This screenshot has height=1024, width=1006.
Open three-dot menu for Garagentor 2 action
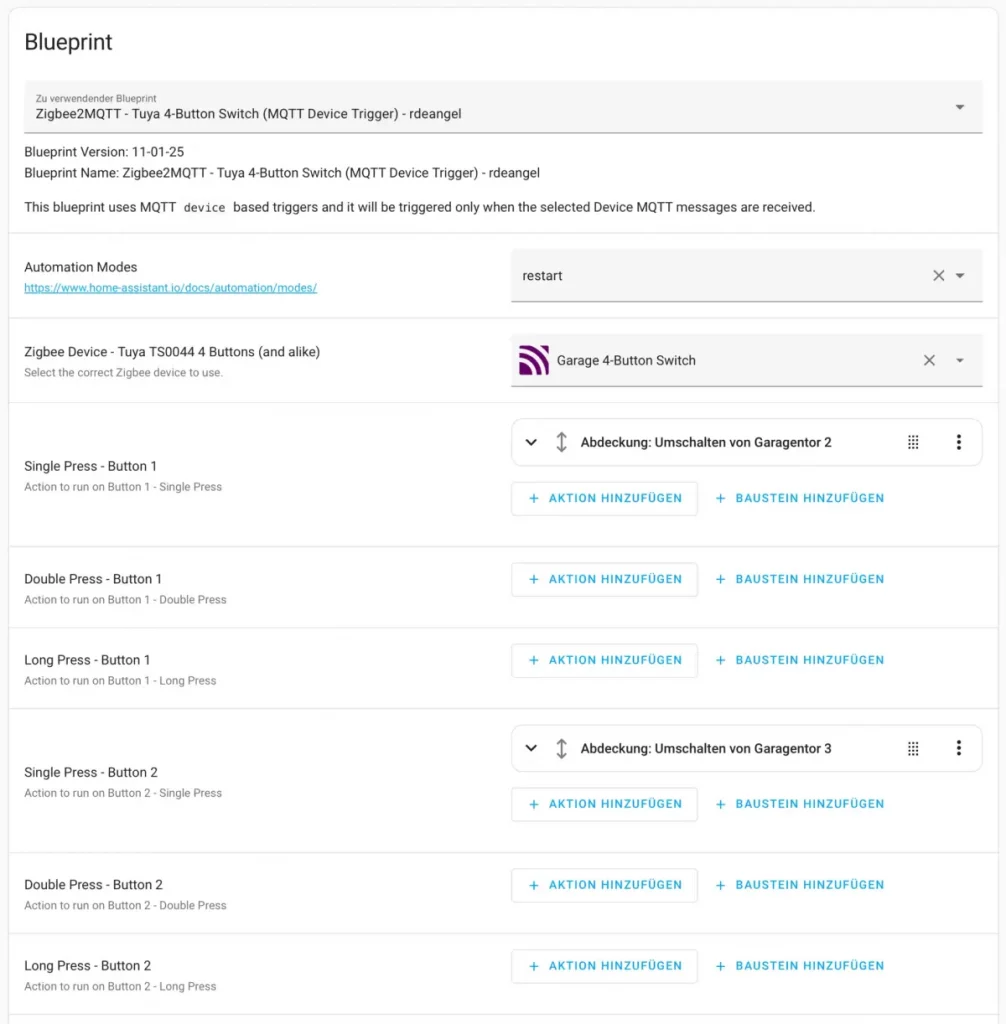point(958,442)
